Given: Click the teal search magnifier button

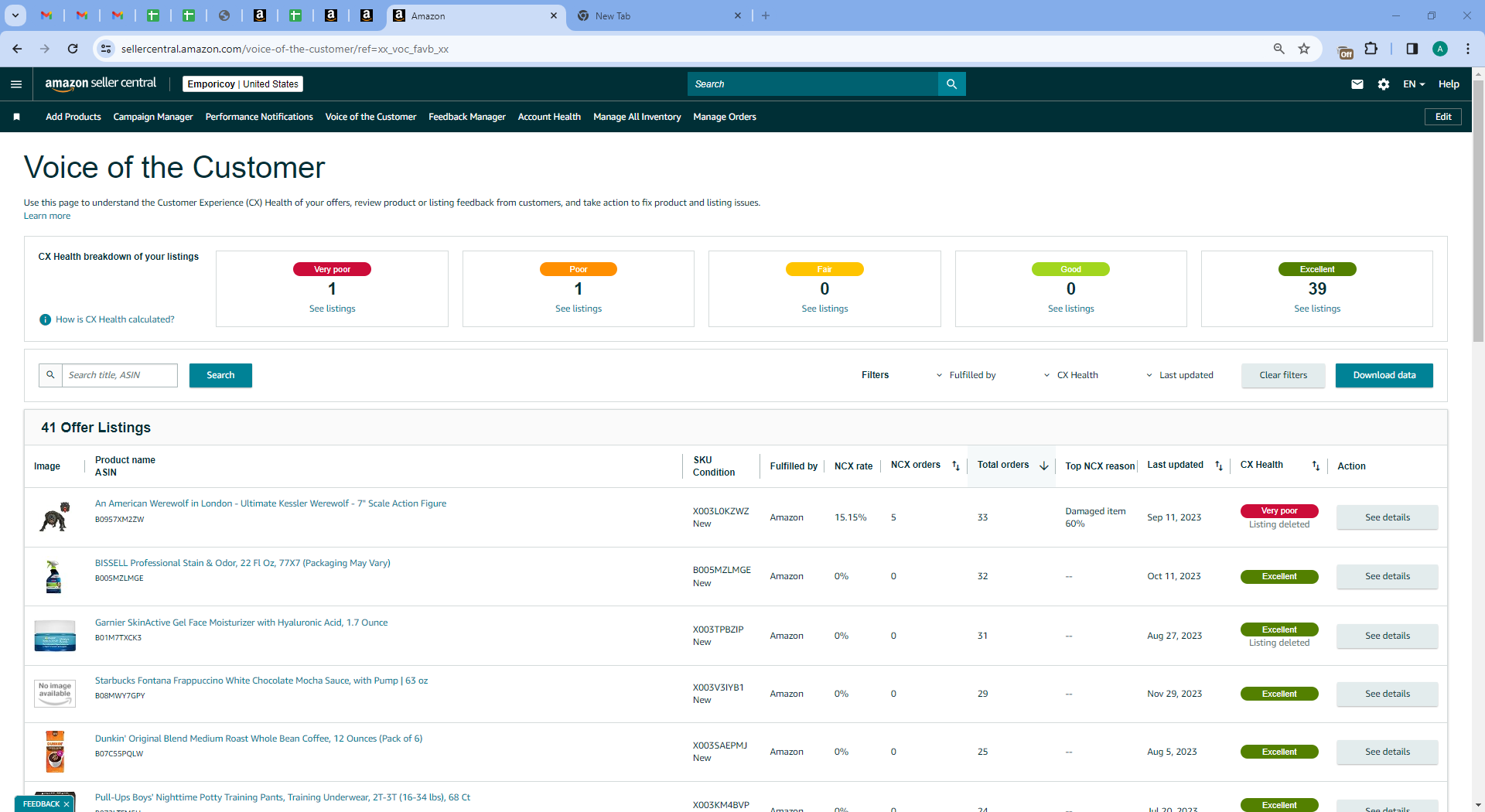Looking at the screenshot, I should pyautogui.click(x=952, y=84).
